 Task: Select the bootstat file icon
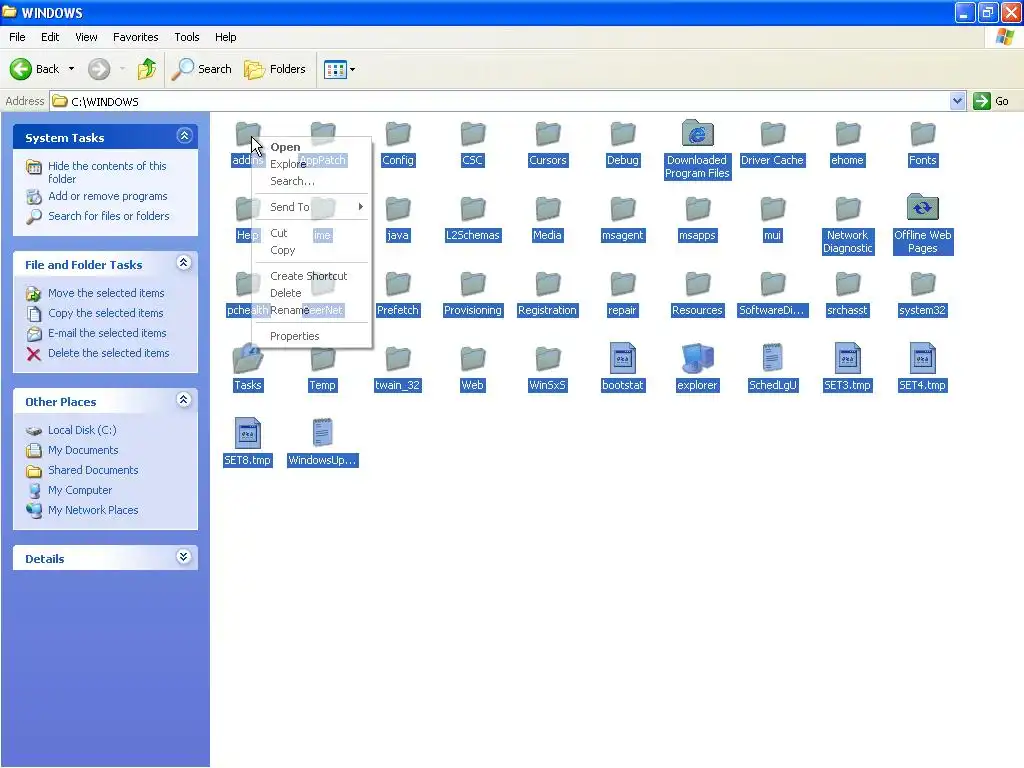[x=622, y=359]
